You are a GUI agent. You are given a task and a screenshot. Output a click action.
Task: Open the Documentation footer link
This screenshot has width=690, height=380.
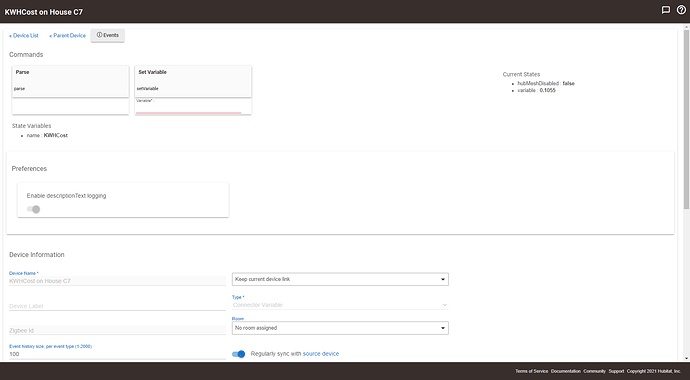565,371
